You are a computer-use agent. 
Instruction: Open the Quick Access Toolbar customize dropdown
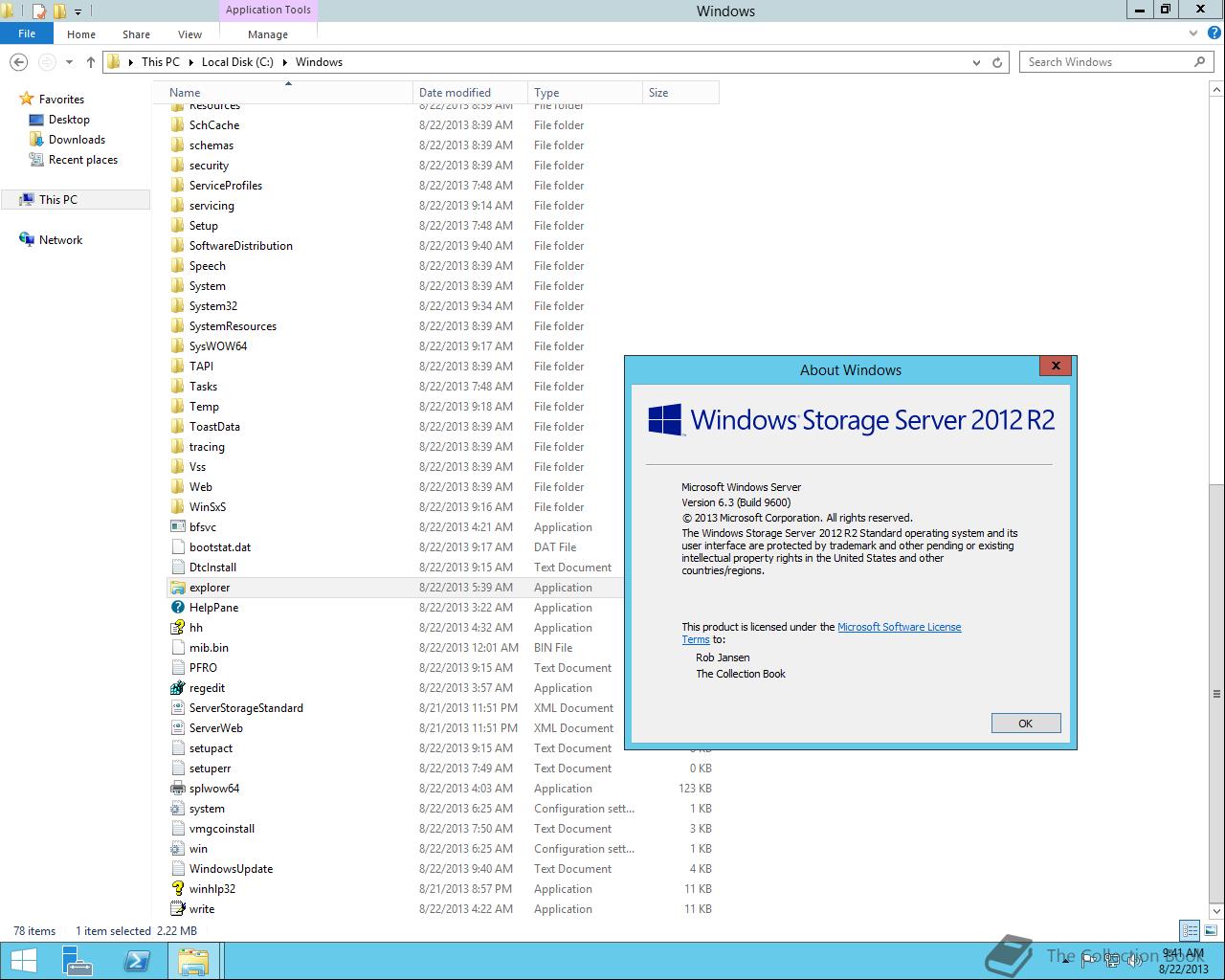[x=78, y=11]
